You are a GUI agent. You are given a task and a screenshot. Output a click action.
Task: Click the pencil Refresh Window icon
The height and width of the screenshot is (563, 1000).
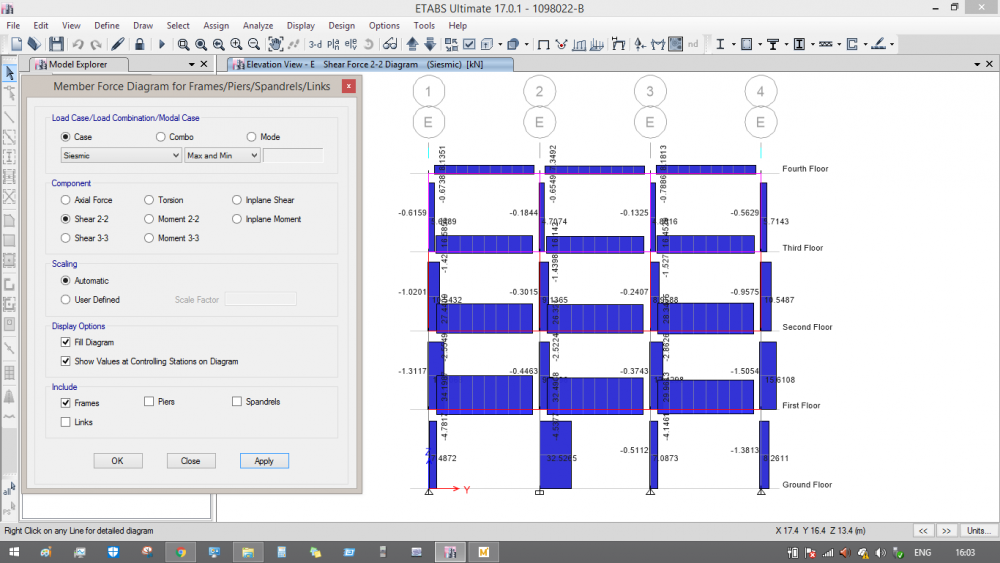pyautogui.click(x=117, y=44)
